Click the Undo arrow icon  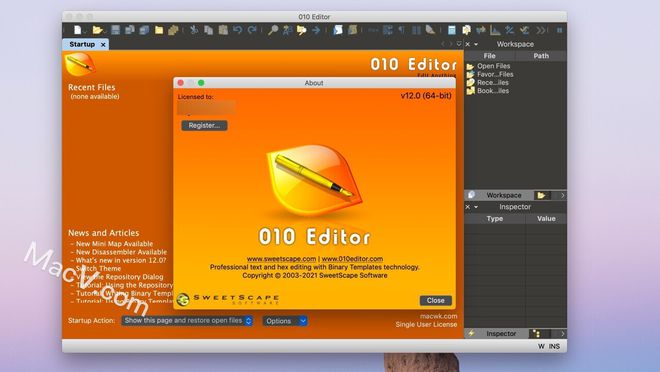pyautogui.click(x=237, y=30)
